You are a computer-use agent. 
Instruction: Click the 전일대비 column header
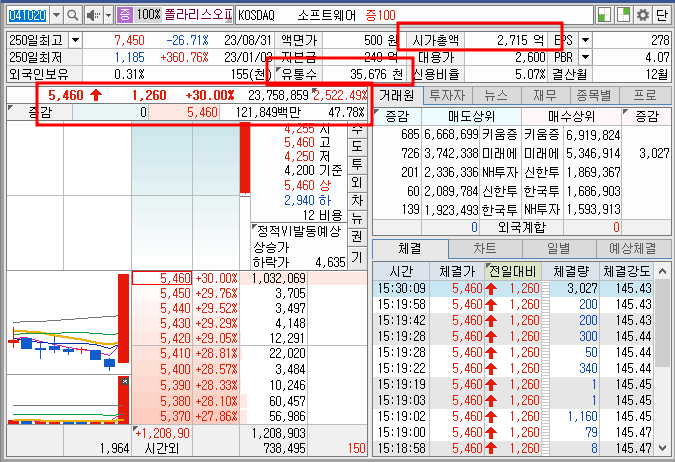click(513, 271)
